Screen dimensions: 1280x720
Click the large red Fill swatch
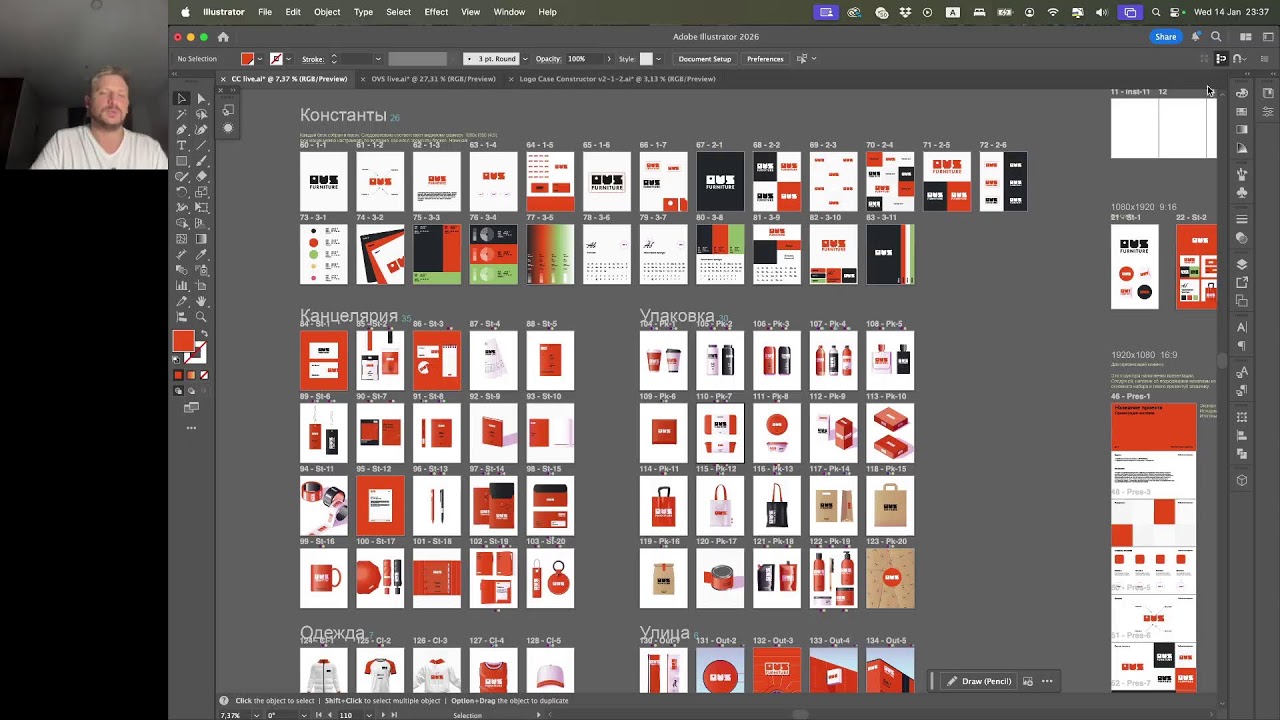tap(183, 340)
